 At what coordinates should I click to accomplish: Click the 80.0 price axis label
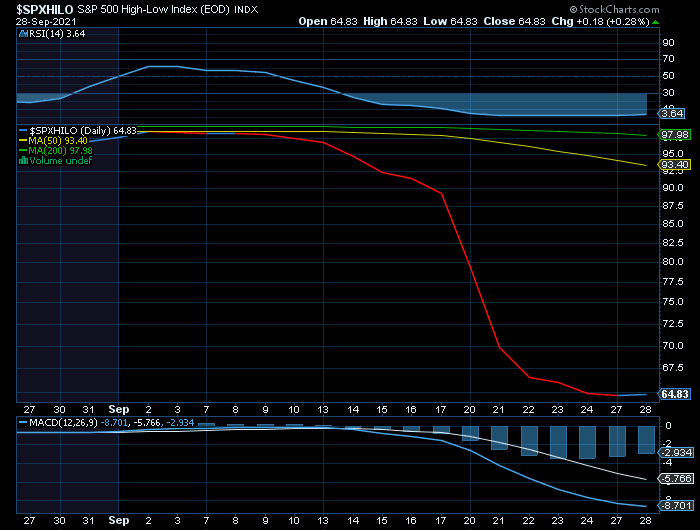pyautogui.click(x=673, y=262)
